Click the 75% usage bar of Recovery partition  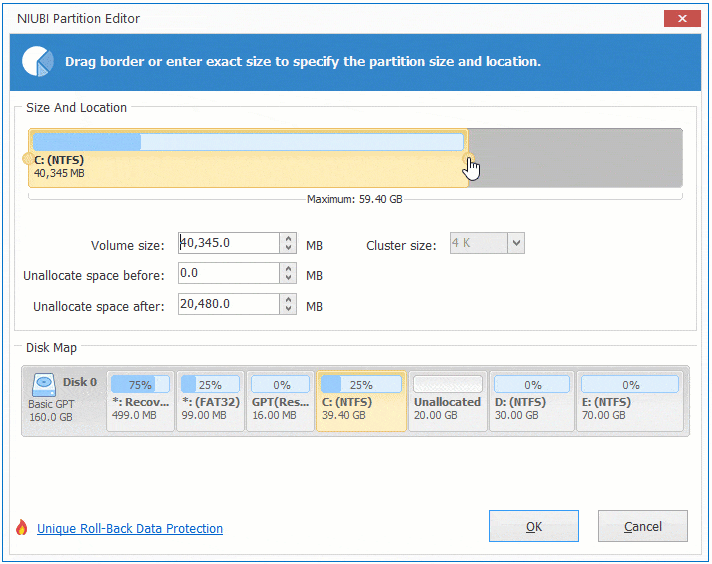pos(140,385)
